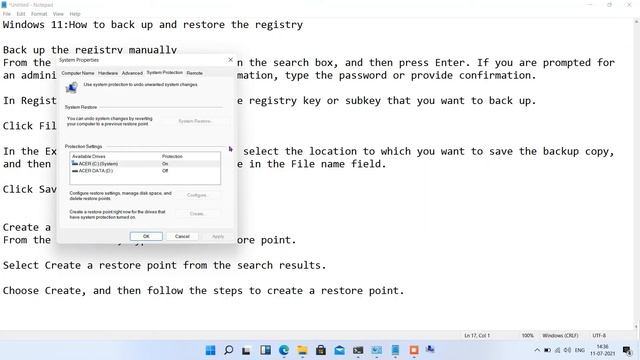
Task: Click Notepad text 'Choose Create, and then follow'
Action: (x=93, y=290)
